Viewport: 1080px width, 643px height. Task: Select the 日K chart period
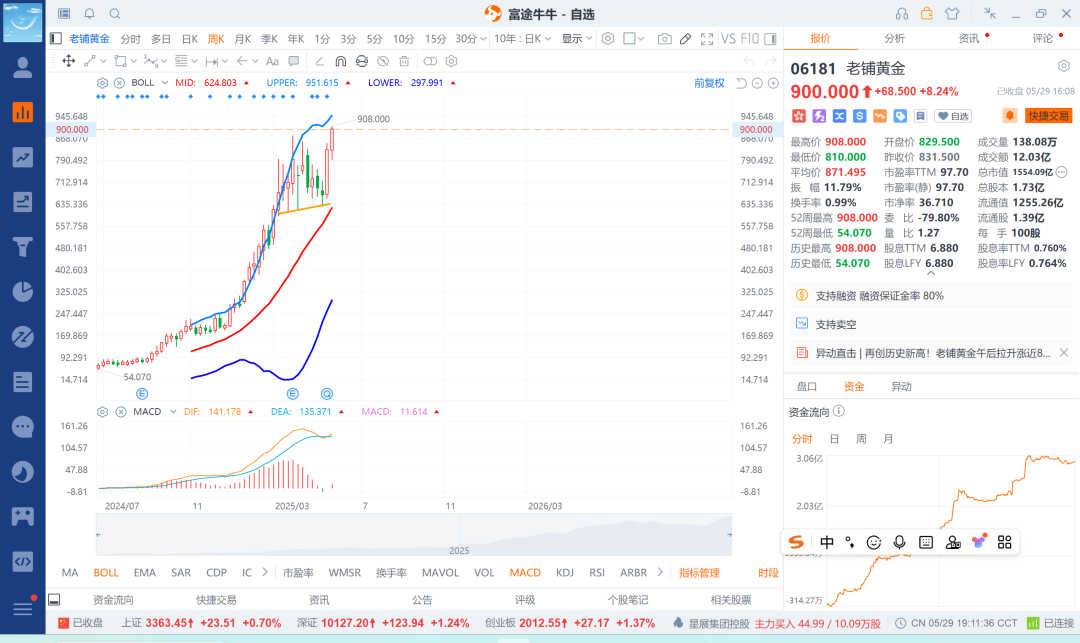pyautogui.click(x=189, y=39)
